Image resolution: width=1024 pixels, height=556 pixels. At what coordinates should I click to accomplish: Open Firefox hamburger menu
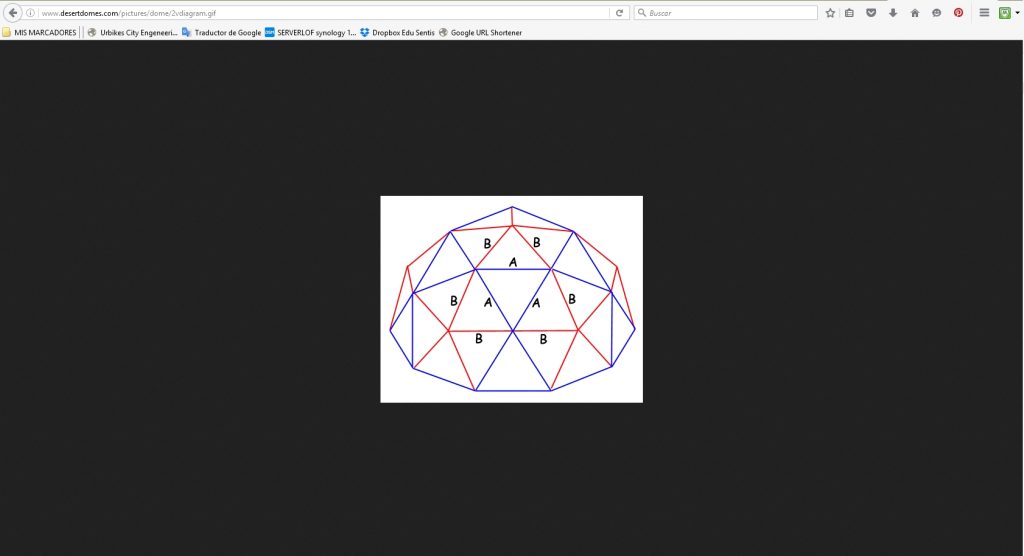tap(984, 13)
